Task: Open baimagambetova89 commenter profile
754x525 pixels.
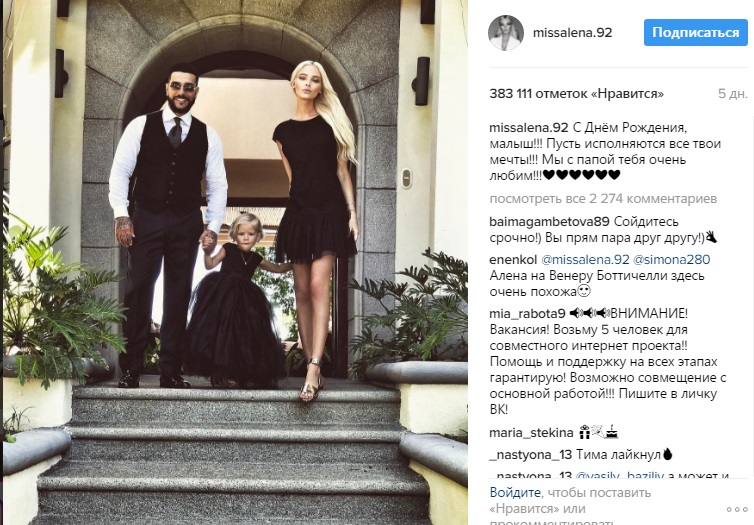Action: [549, 222]
